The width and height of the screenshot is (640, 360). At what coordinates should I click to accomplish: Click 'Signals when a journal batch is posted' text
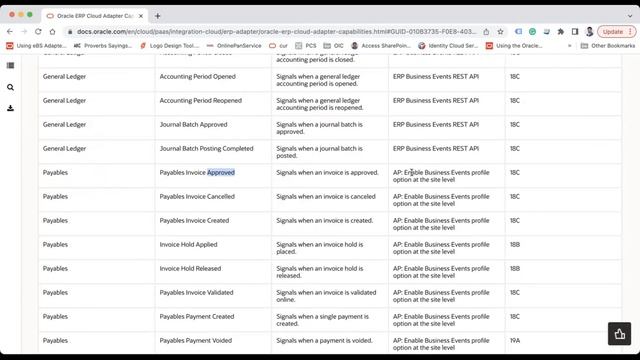coord(319,152)
